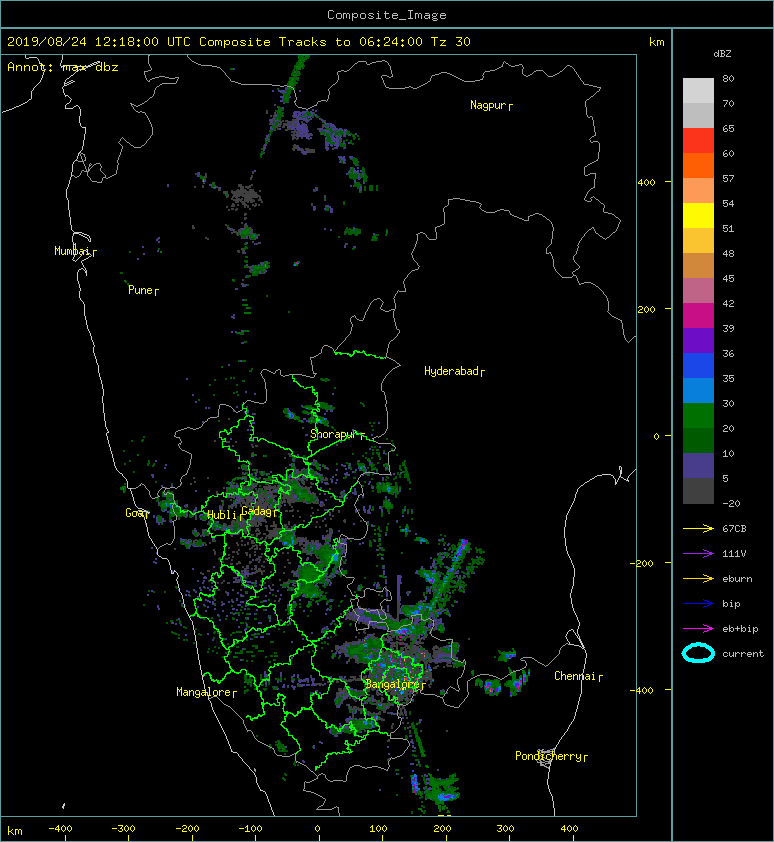Click the 65 dBZ red color swatch

pos(698,140)
